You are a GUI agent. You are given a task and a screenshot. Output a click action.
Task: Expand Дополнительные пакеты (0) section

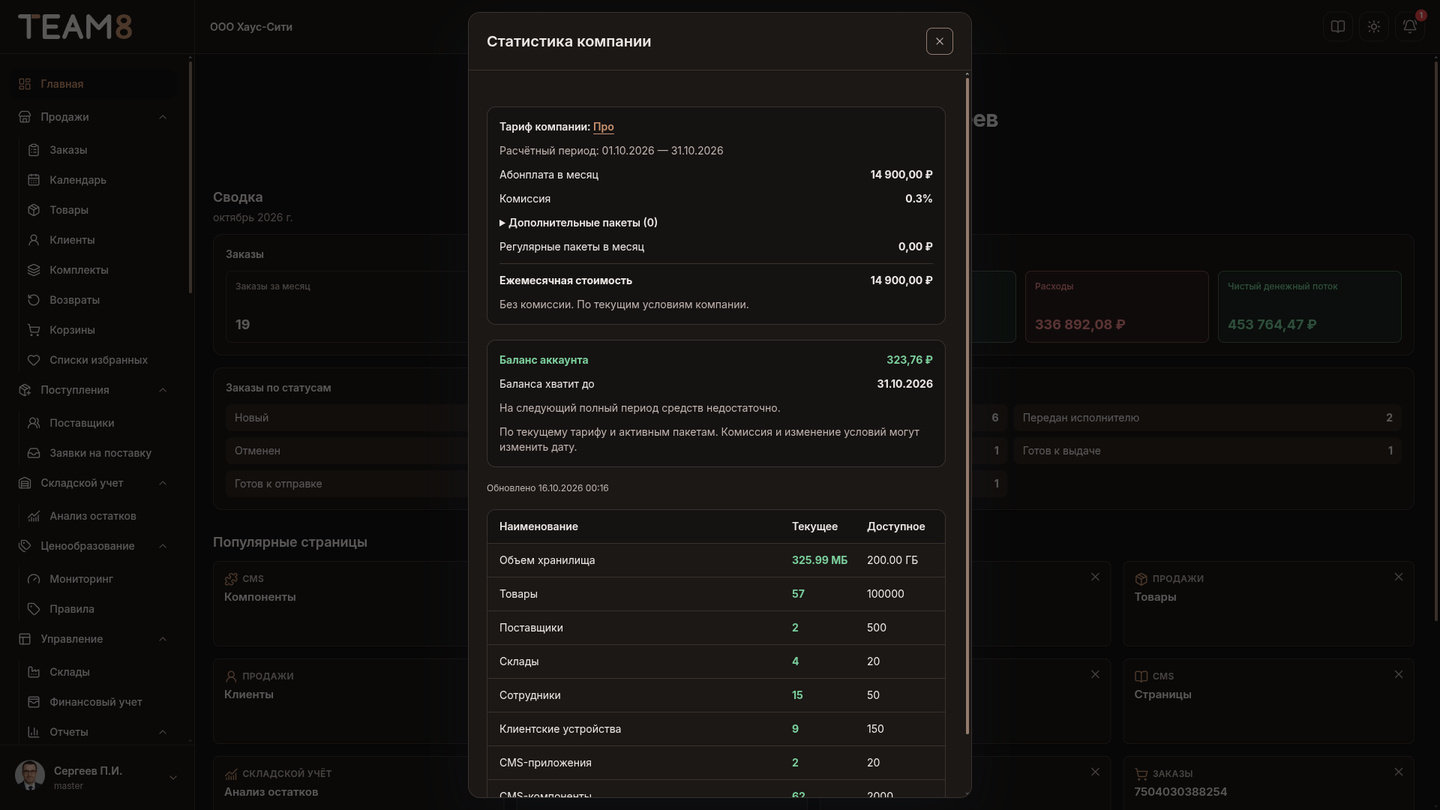pos(578,223)
